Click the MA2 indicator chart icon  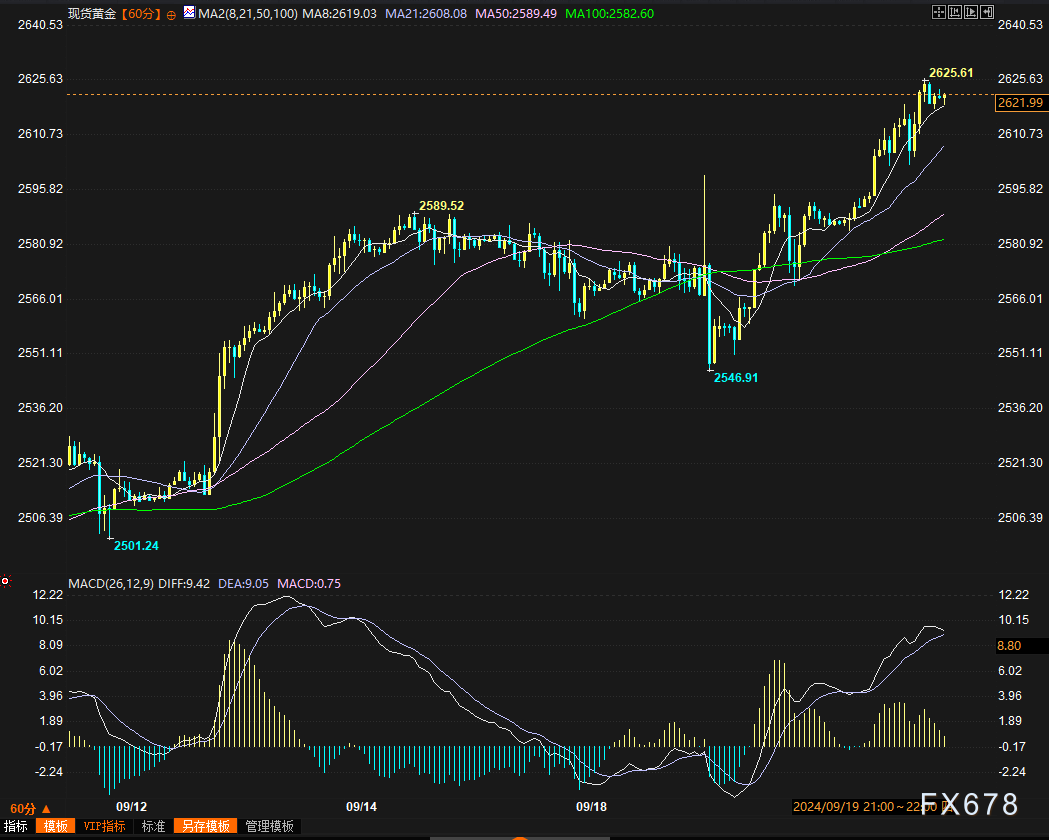[189, 13]
